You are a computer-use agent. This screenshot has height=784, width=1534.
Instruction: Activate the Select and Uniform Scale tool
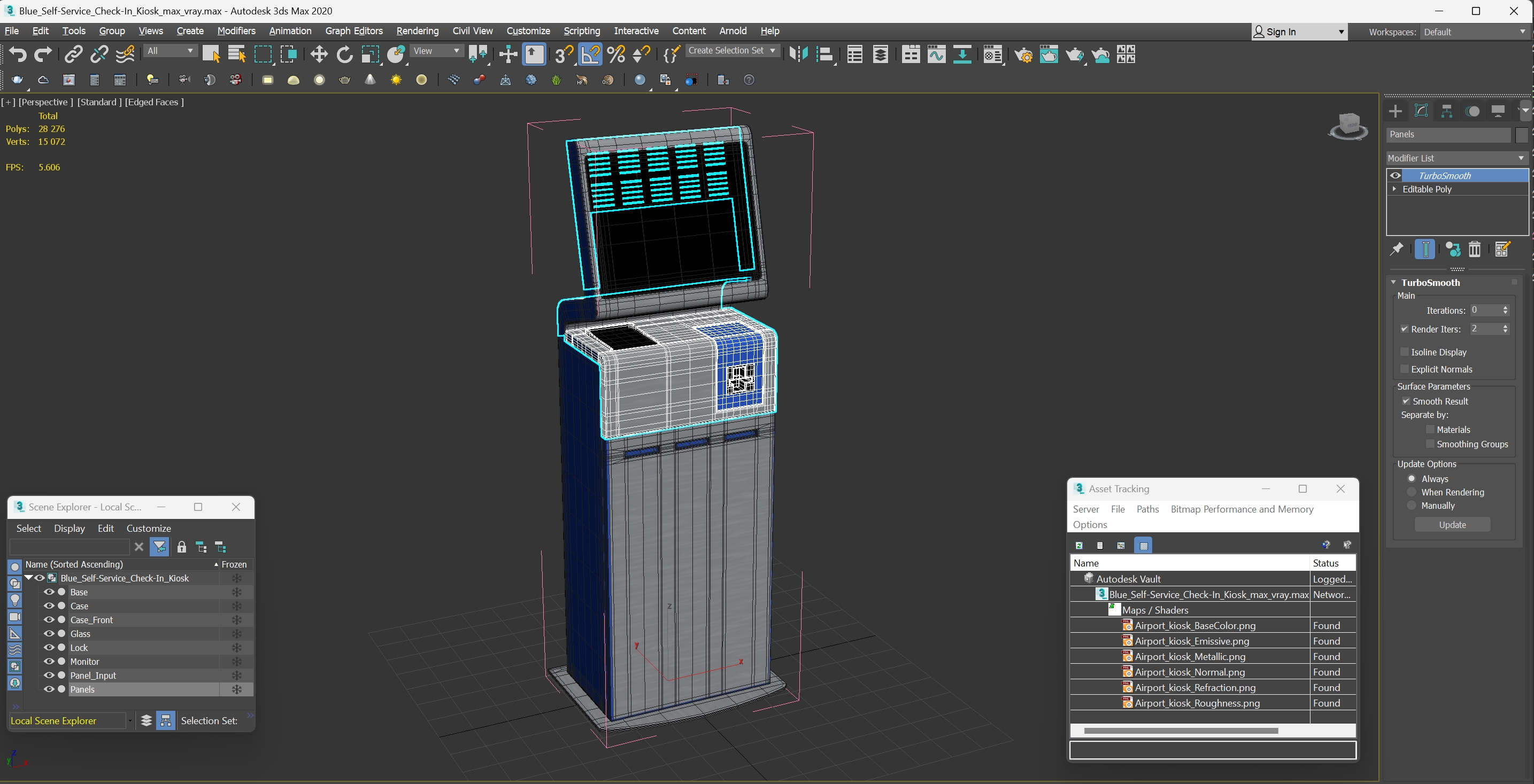(x=370, y=55)
